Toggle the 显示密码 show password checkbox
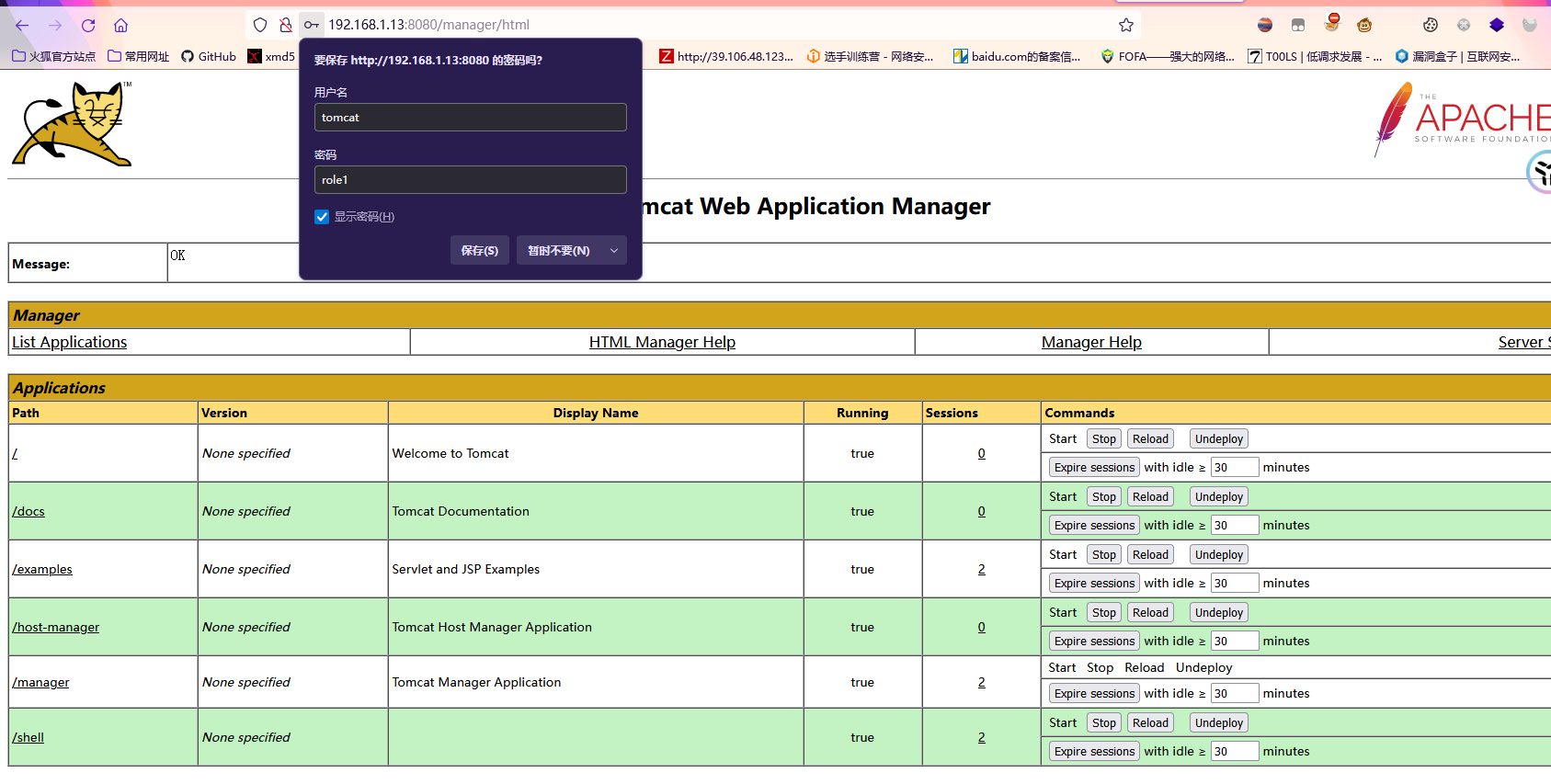Screen dimensions: 1551x784 322,217
